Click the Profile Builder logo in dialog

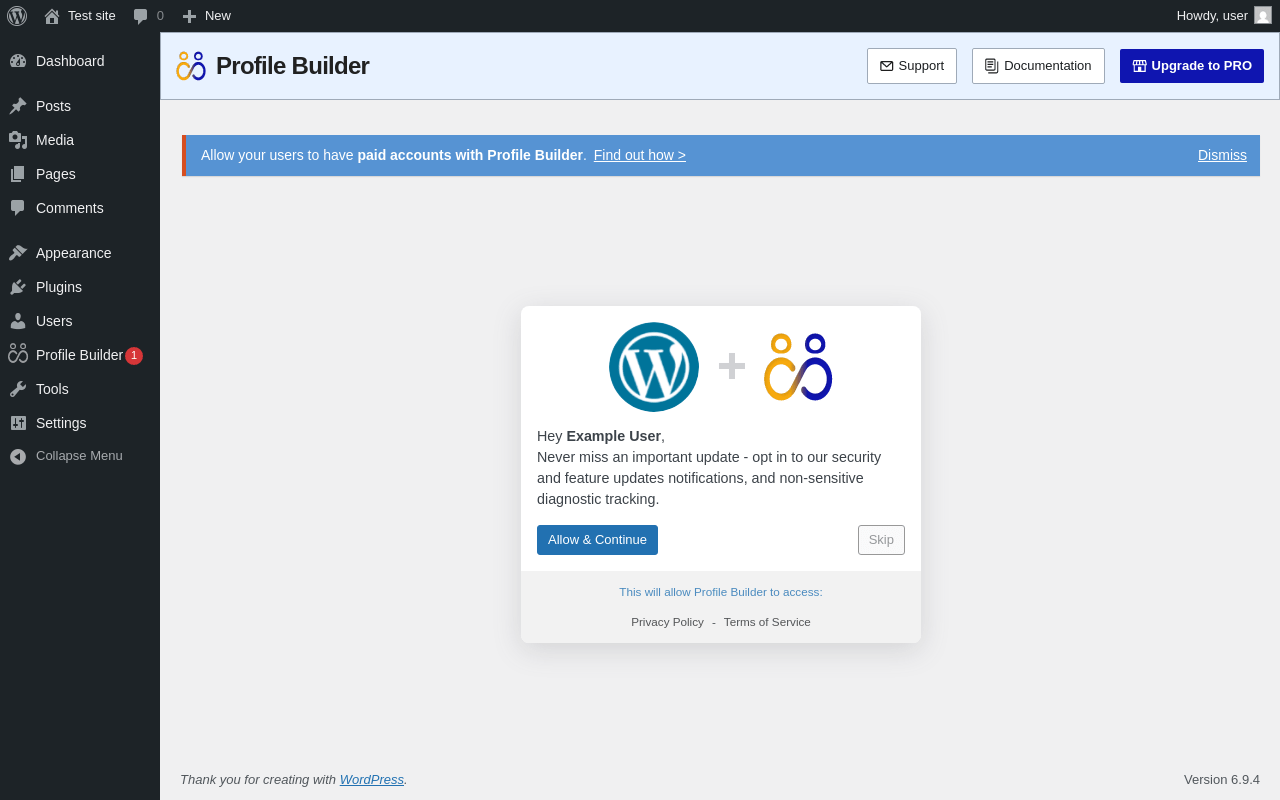(798, 367)
